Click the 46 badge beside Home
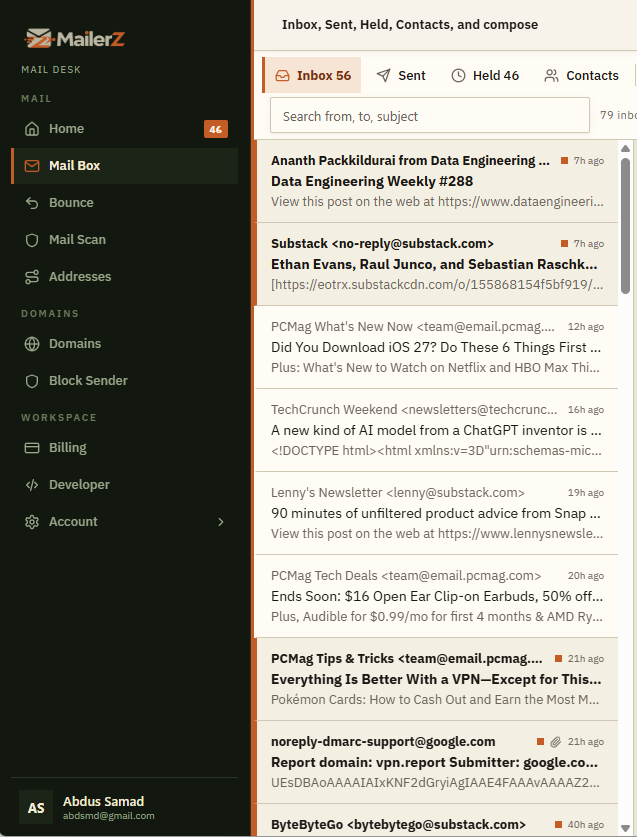Image resolution: width=637 pixels, height=837 pixels. (216, 129)
